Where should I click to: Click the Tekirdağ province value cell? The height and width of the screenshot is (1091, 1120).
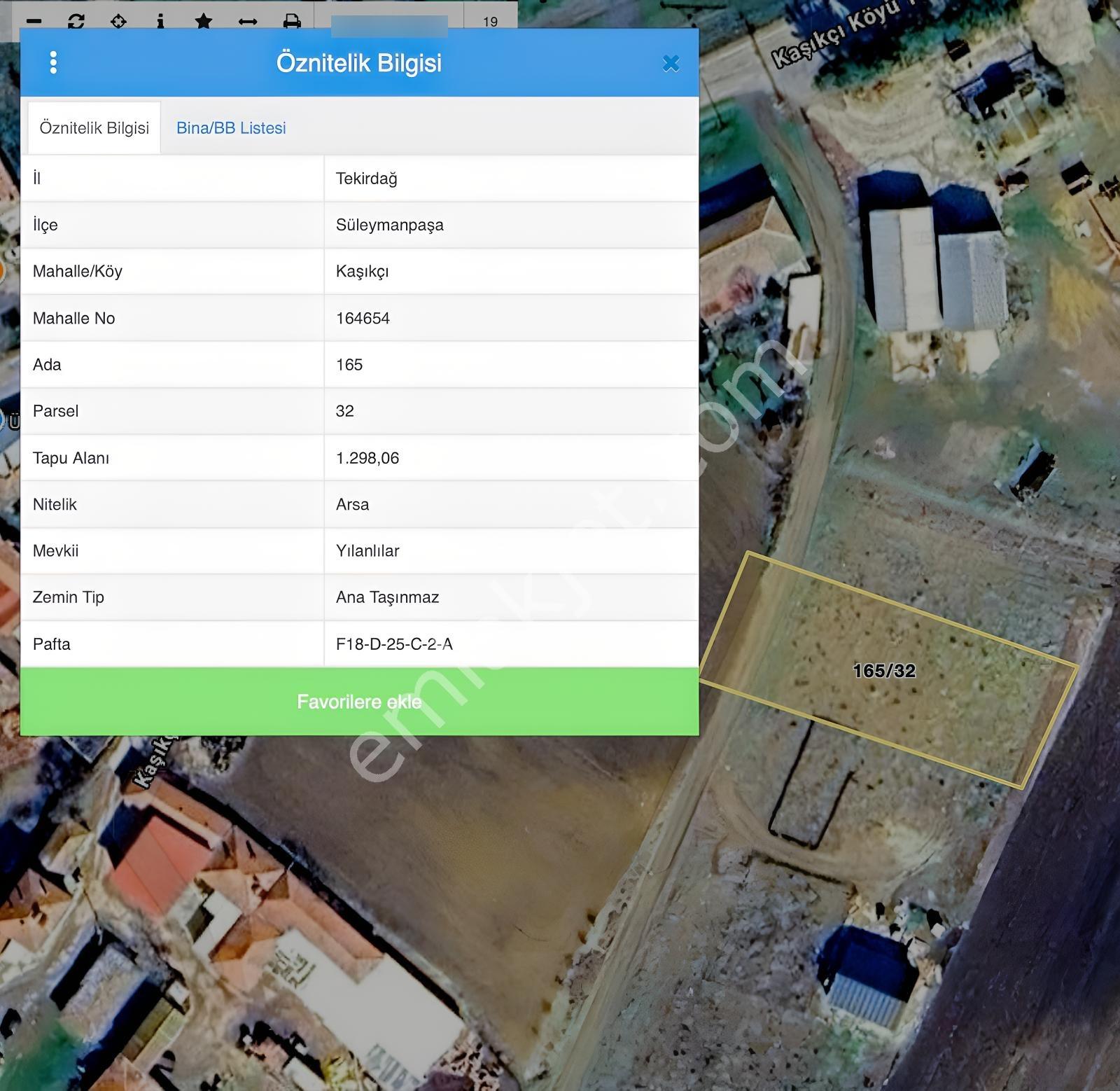pos(511,179)
